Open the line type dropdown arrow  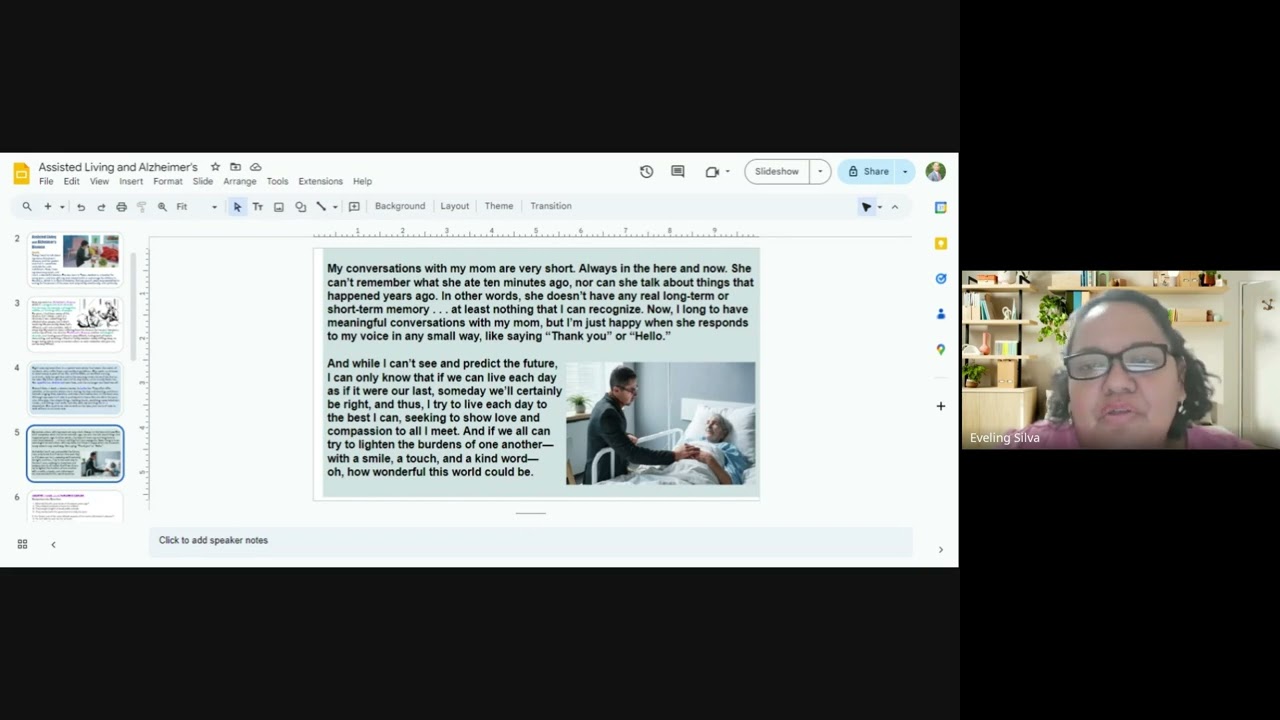click(335, 207)
